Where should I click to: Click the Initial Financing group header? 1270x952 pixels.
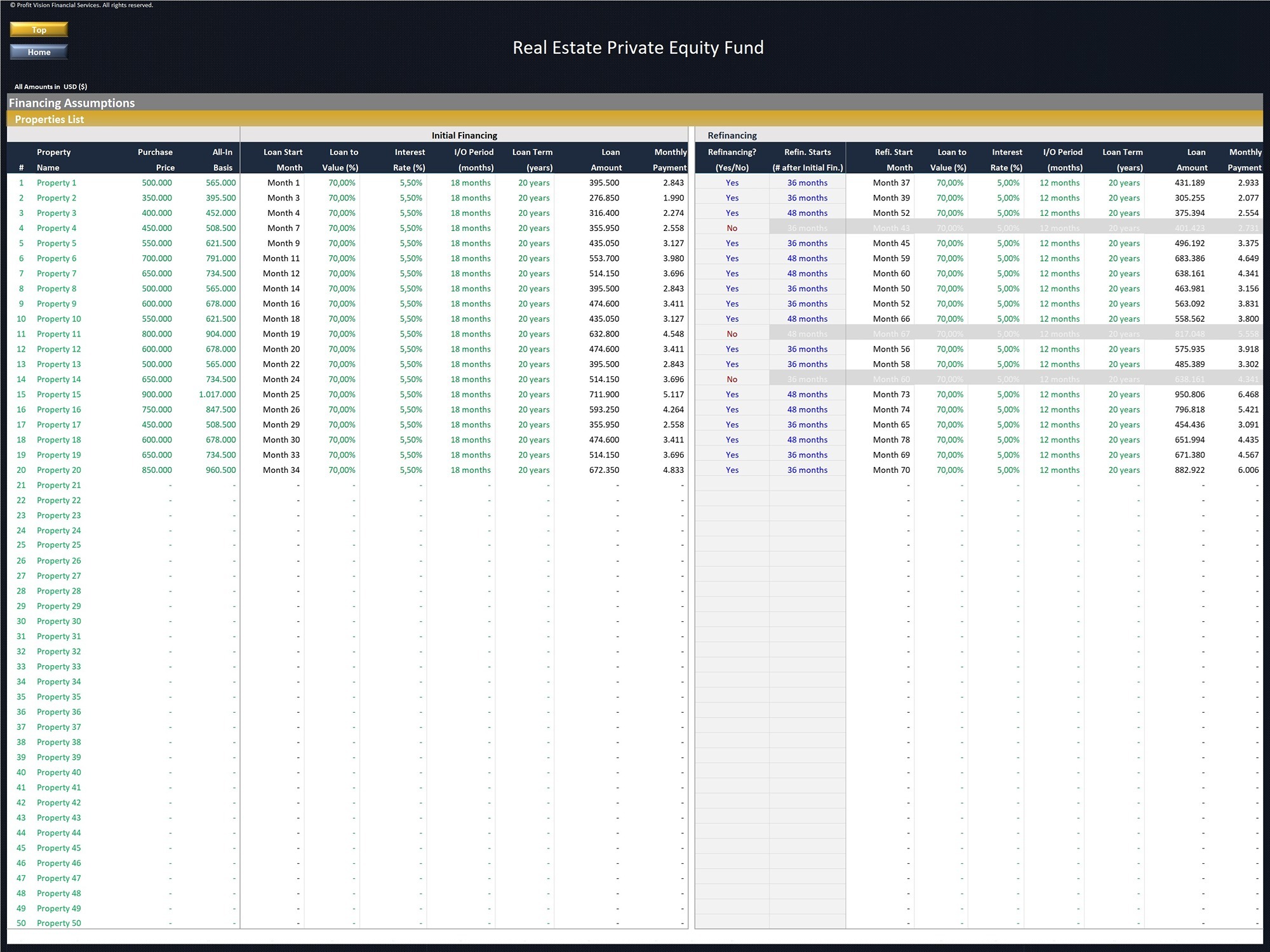pos(464,135)
